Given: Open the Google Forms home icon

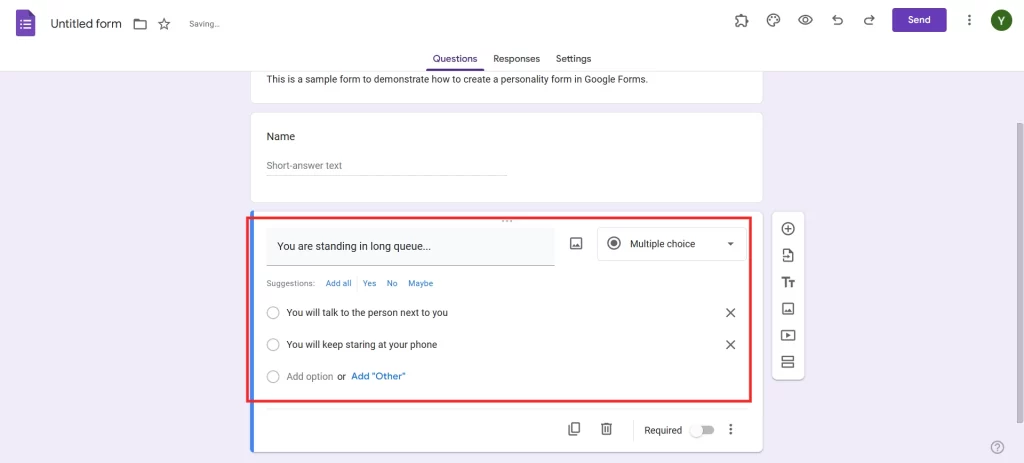Looking at the screenshot, I should point(25,24).
